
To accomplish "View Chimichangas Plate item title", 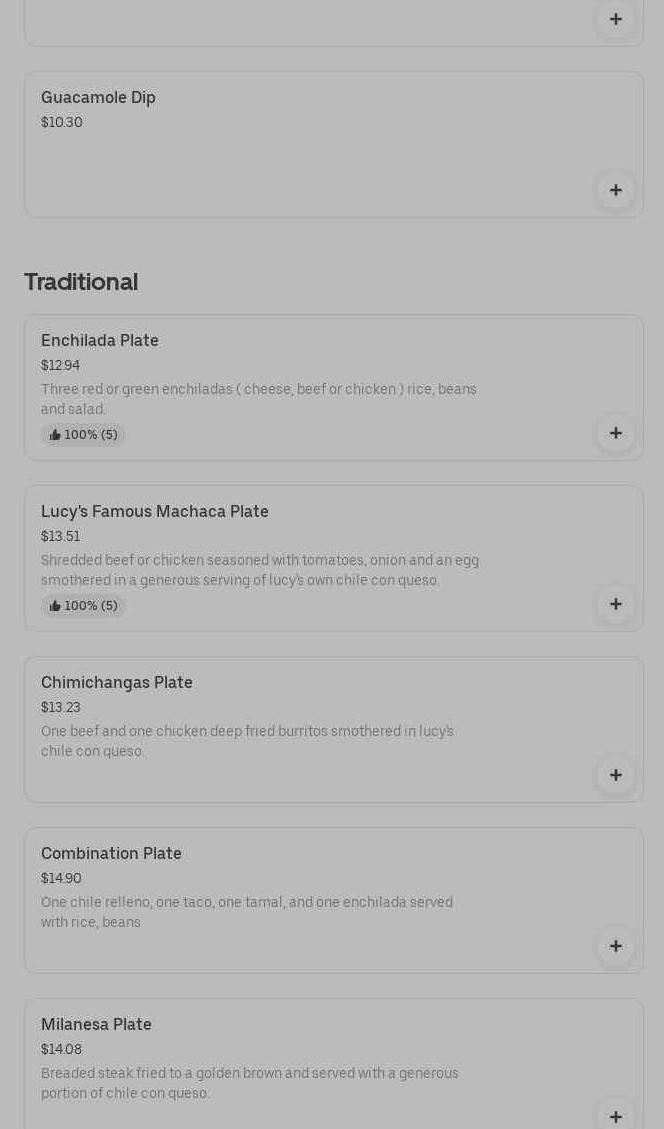I will 117,683.
